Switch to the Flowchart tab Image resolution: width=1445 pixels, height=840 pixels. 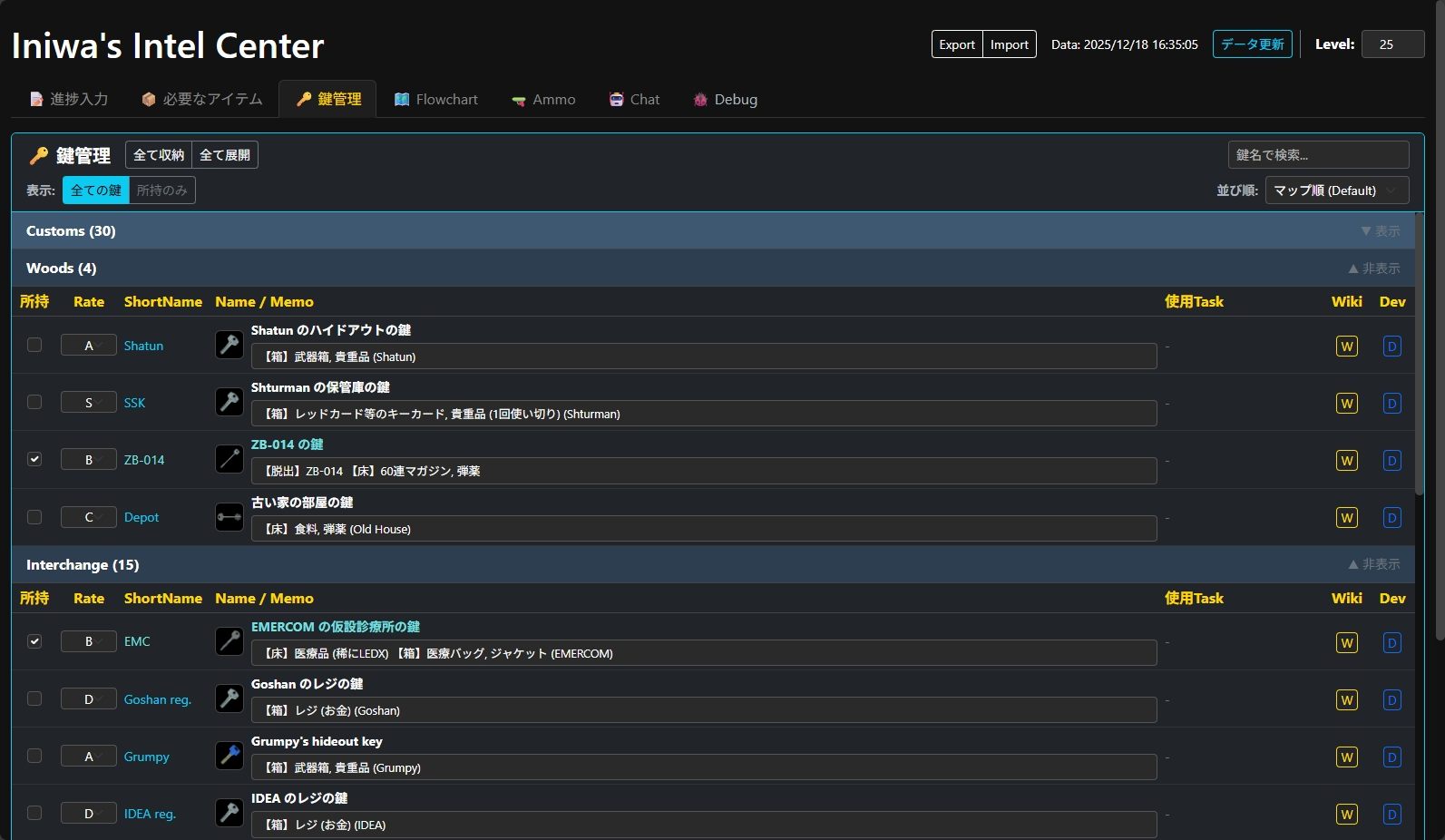[x=436, y=100]
